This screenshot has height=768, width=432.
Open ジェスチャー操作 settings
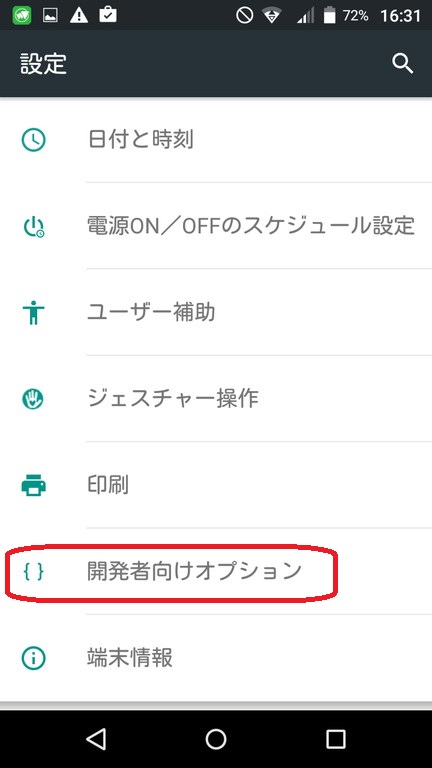coord(216,399)
